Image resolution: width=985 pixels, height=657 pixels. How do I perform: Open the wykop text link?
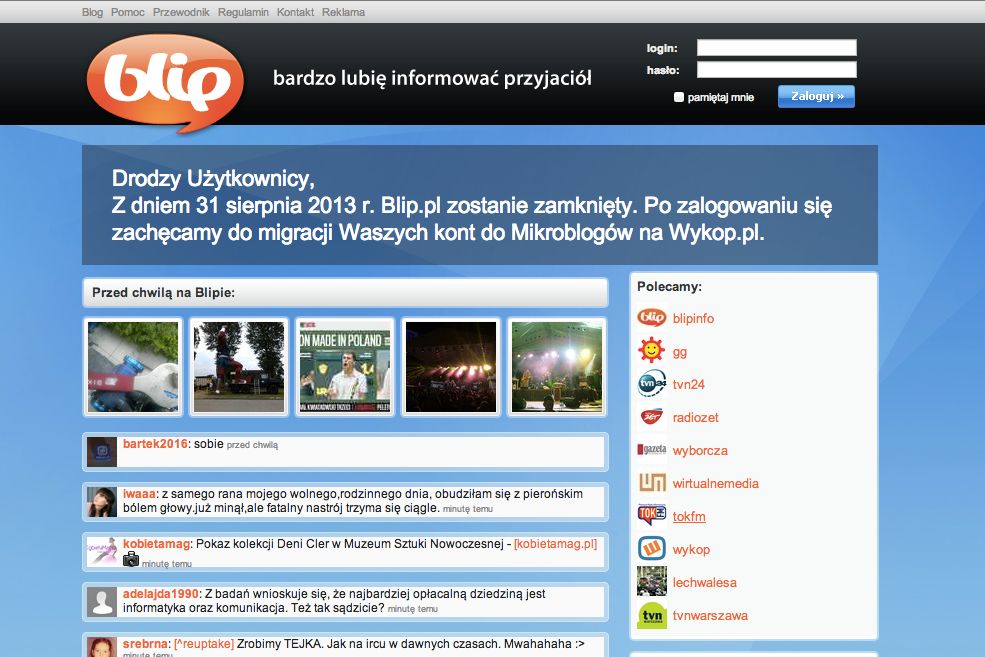tap(691, 550)
